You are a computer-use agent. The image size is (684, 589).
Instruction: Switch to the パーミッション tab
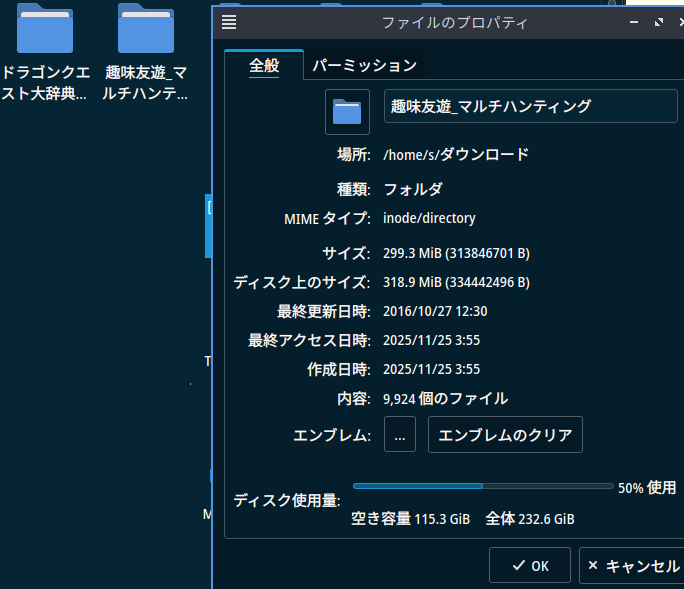[x=364, y=66]
